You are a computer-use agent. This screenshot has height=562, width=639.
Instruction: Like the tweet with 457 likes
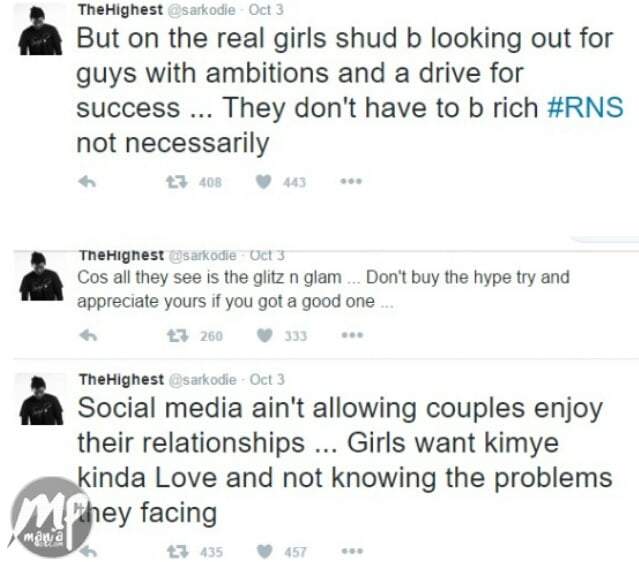click(264, 552)
